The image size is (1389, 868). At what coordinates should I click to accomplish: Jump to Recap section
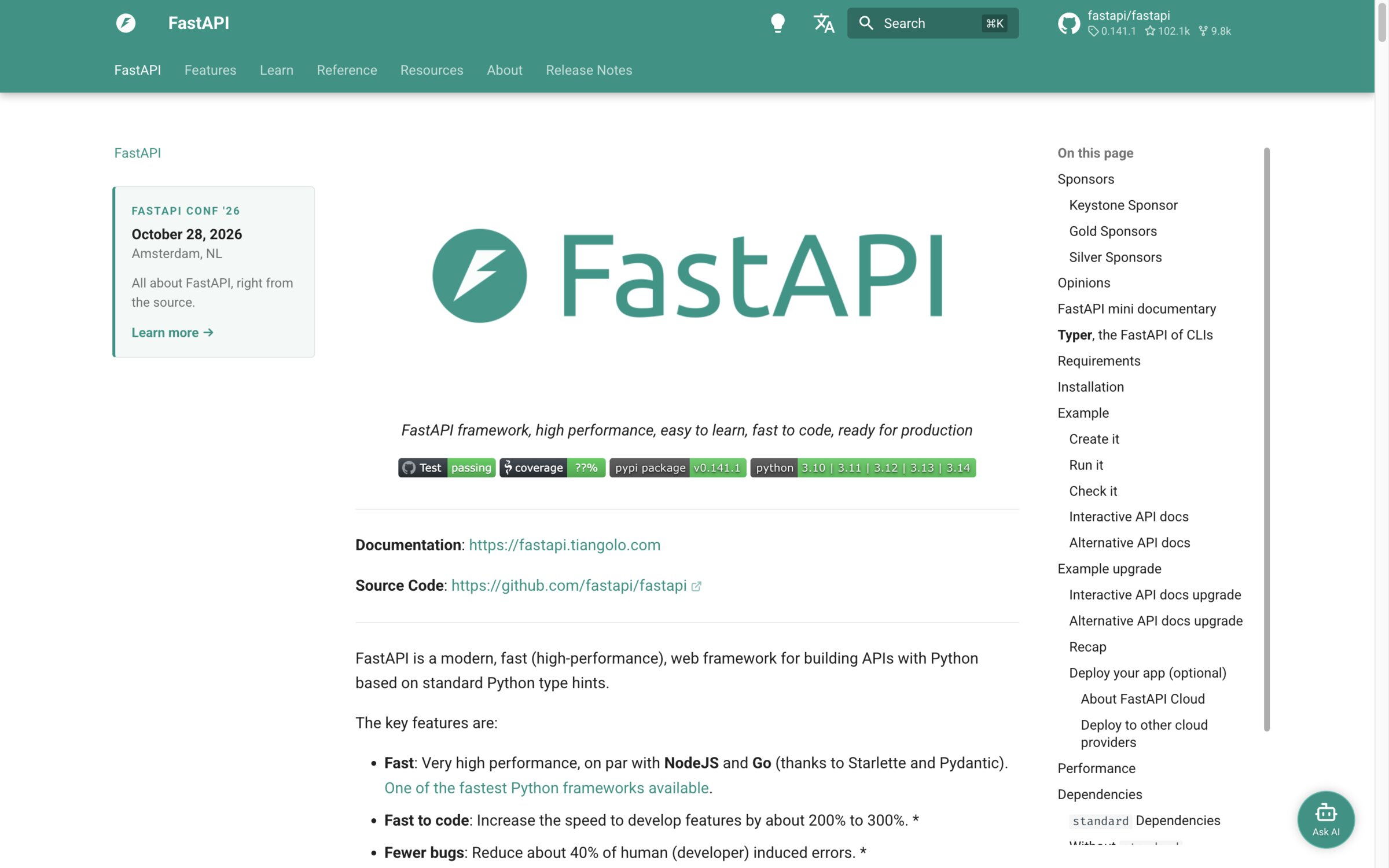pos(1087,647)
